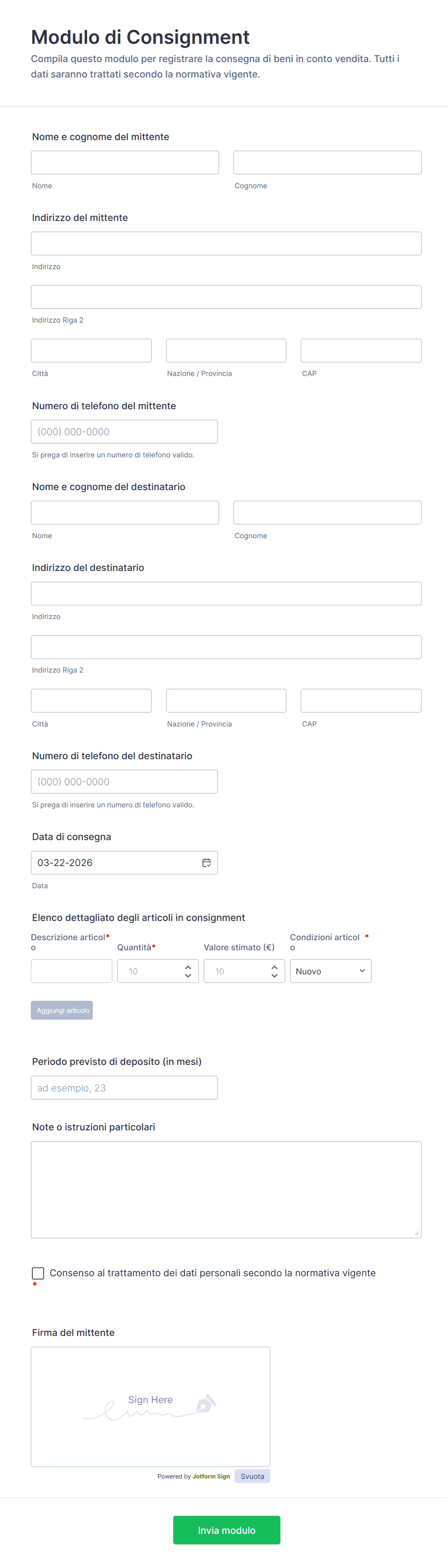The image size is (448, 1568).
Task: Focus the sender Cognome field
Action: coord(328,163)
